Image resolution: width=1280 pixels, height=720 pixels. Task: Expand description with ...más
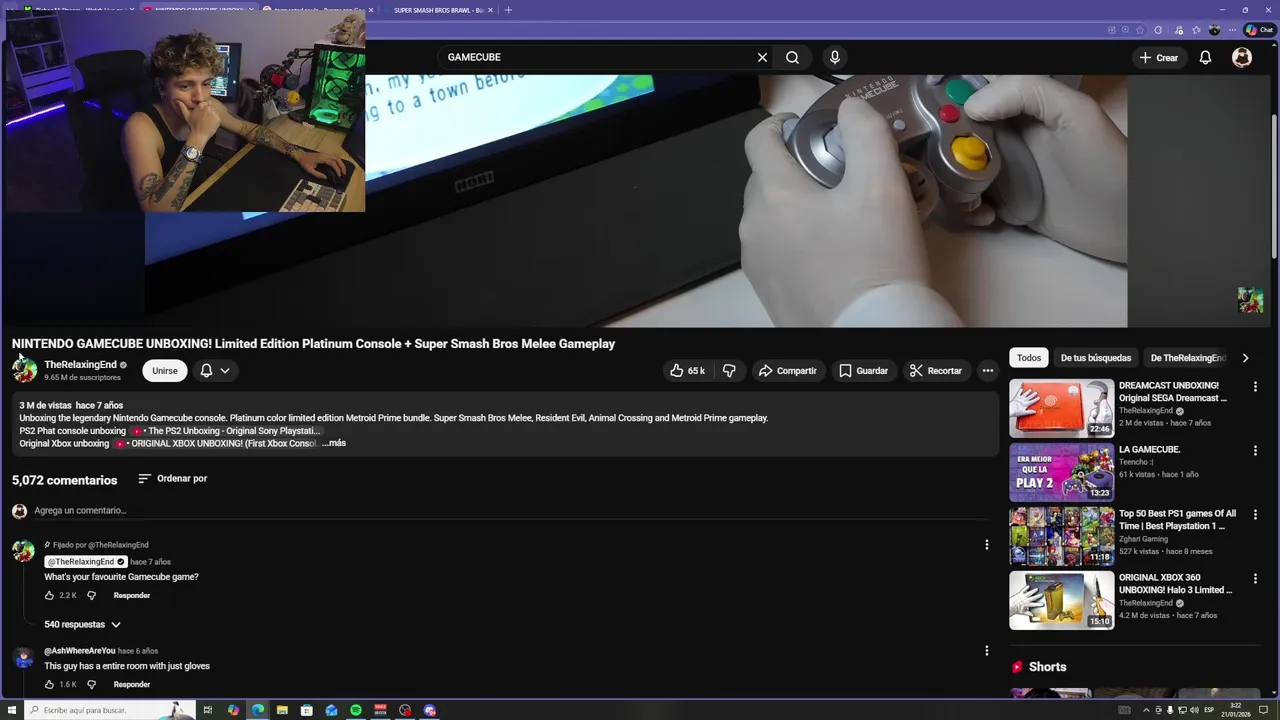pos(334,443)
